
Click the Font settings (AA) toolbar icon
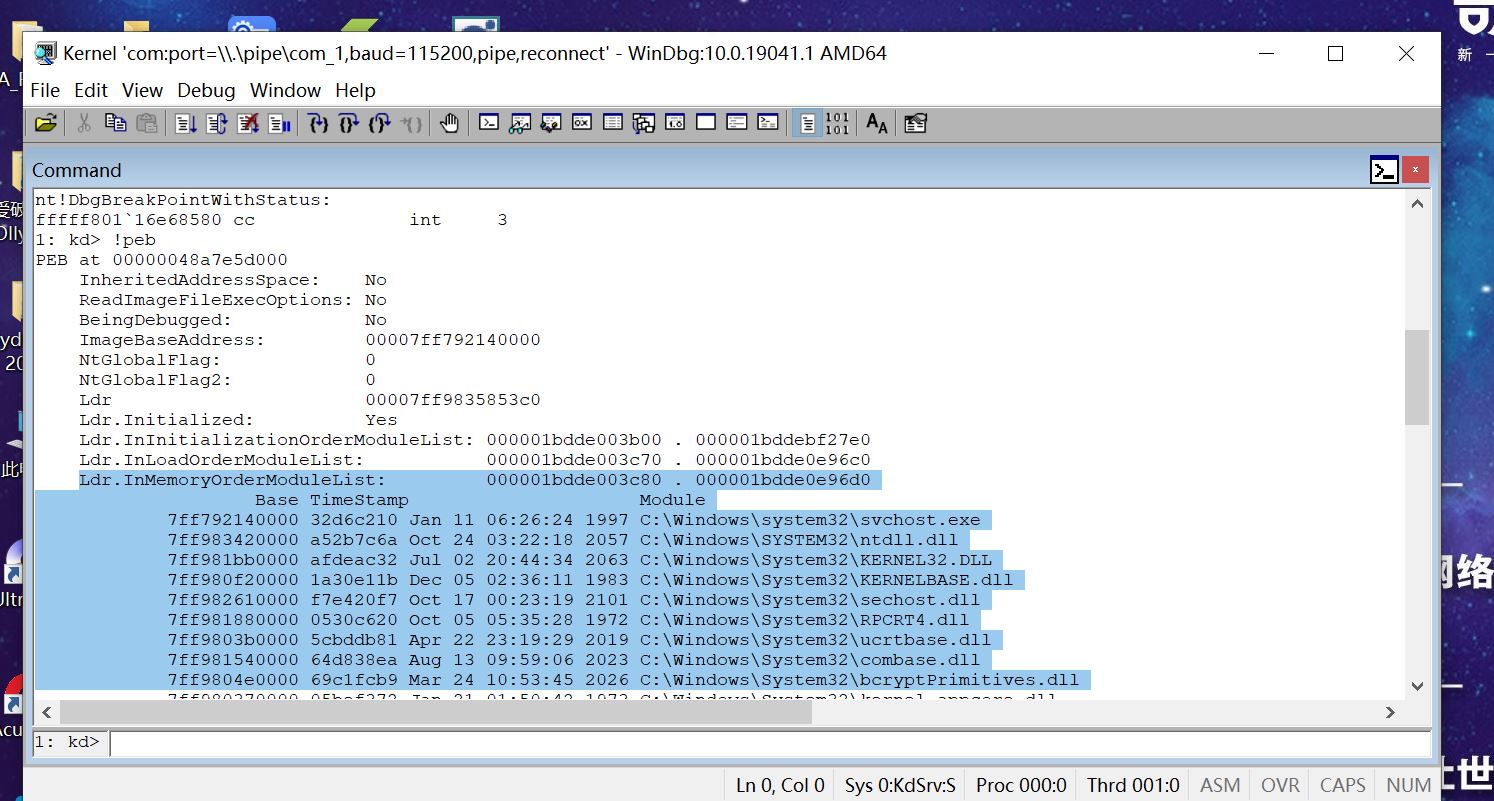(875, 122)
